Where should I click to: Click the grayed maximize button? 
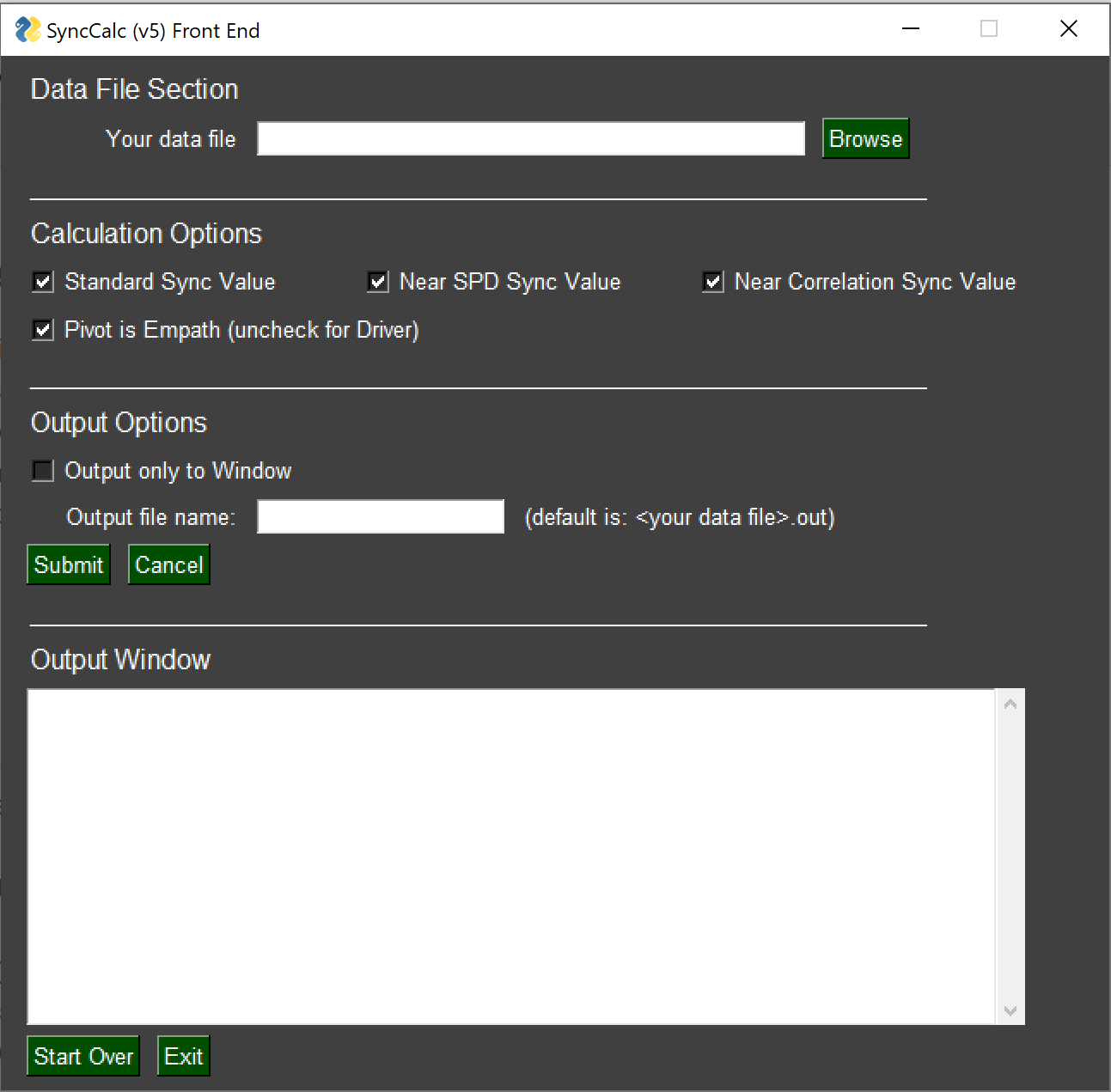click(x=988, y=28)
